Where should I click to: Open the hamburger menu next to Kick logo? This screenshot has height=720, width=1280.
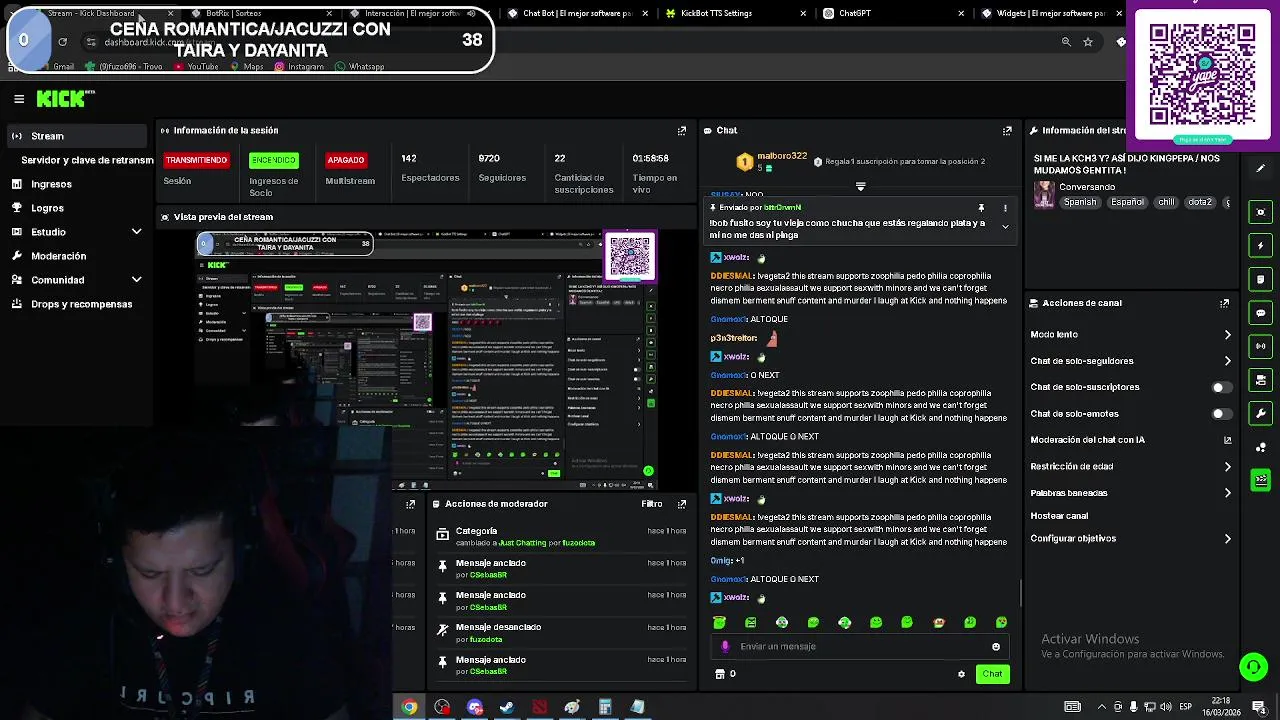19,99
